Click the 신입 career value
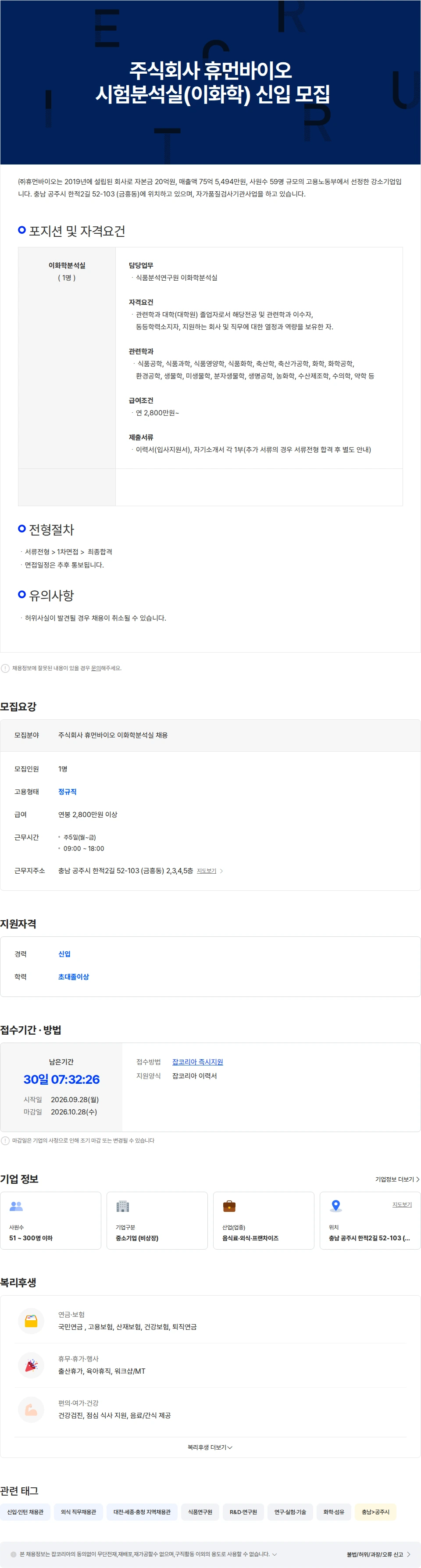The width and height of the screenshot is (421, 1568). [x=64, y=954]
